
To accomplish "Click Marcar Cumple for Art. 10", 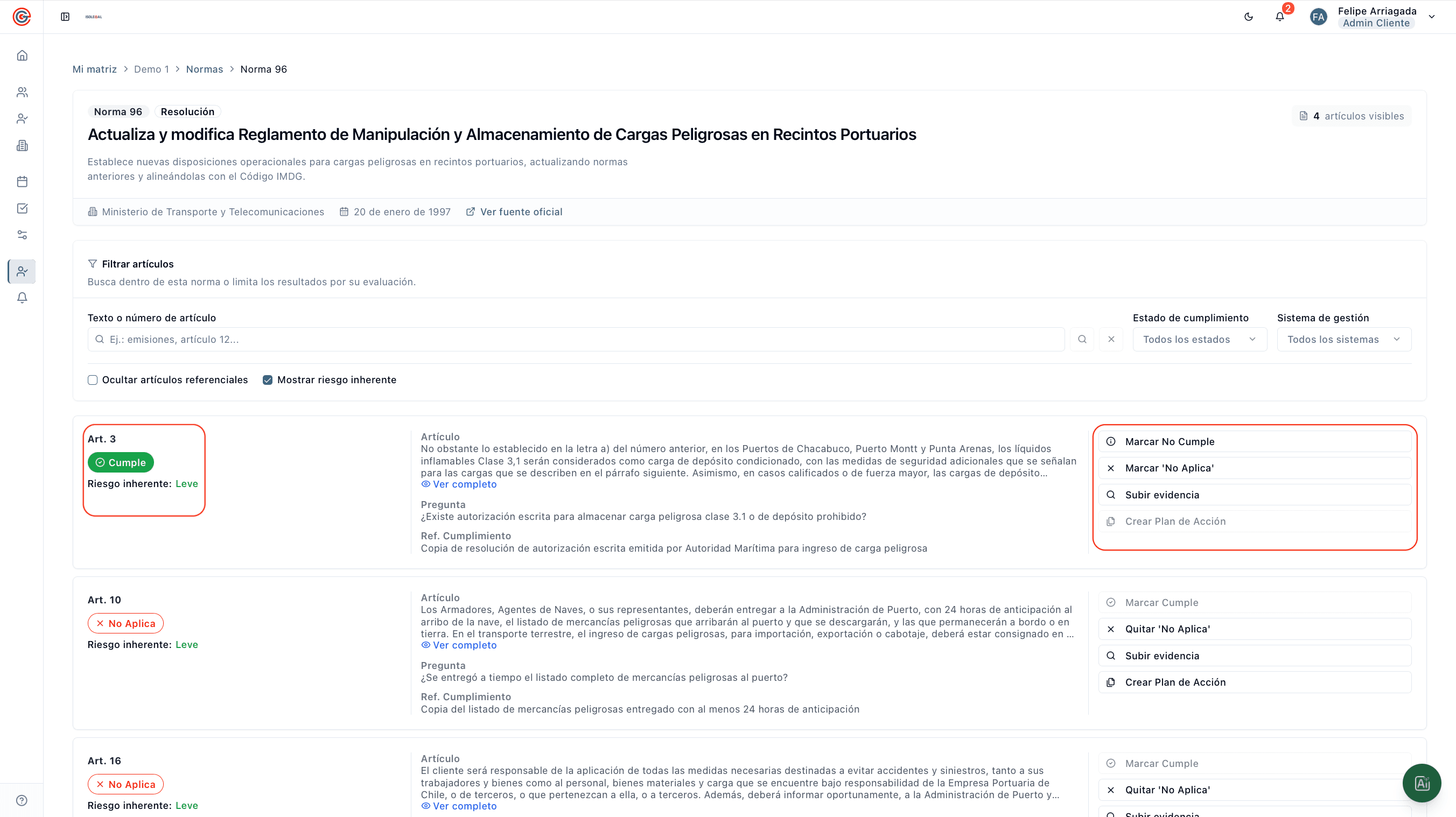I will click(1255, 602).
